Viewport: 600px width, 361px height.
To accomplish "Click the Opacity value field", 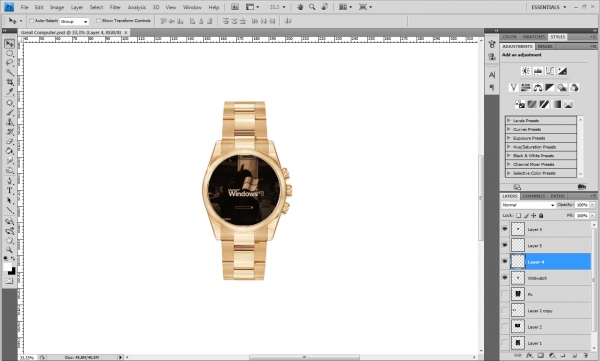I will click(x=582, y=205).
